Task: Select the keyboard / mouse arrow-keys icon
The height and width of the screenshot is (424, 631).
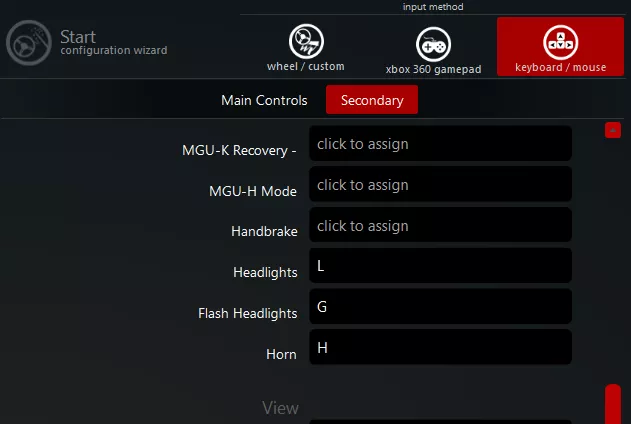Action: tap(561, 42)
